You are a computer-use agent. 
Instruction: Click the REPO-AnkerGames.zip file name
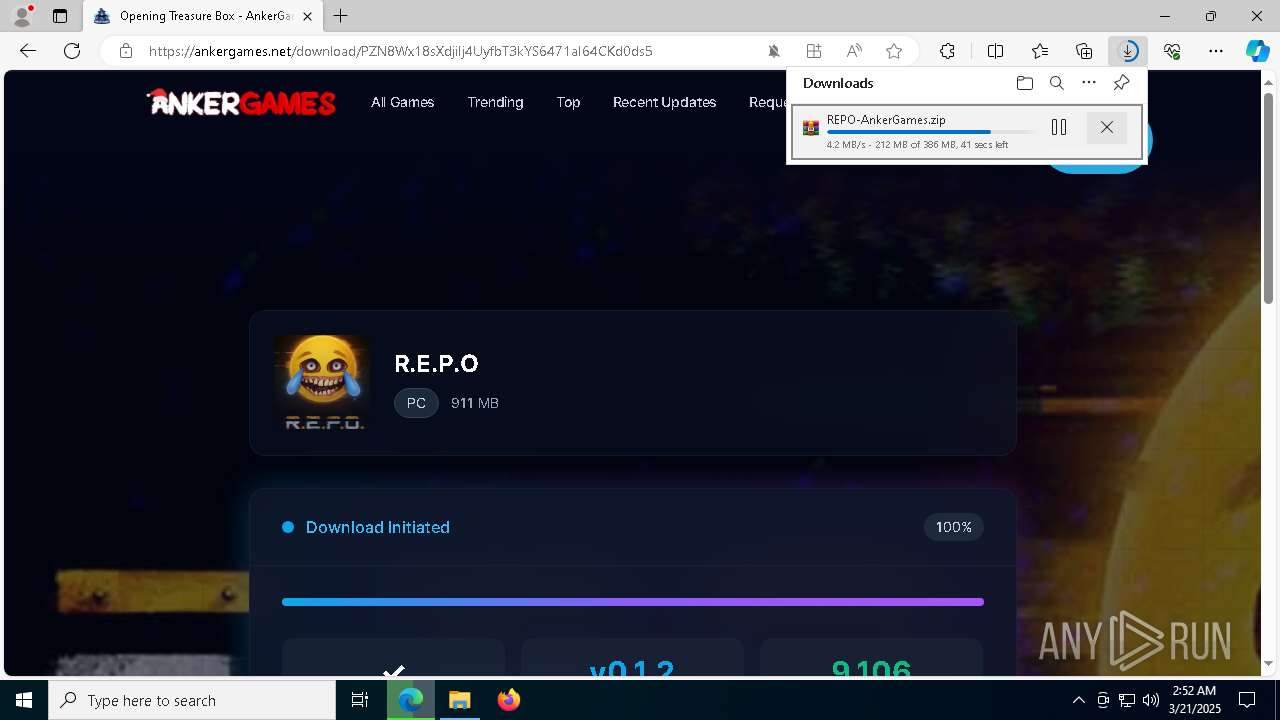(x=886, y=120)
